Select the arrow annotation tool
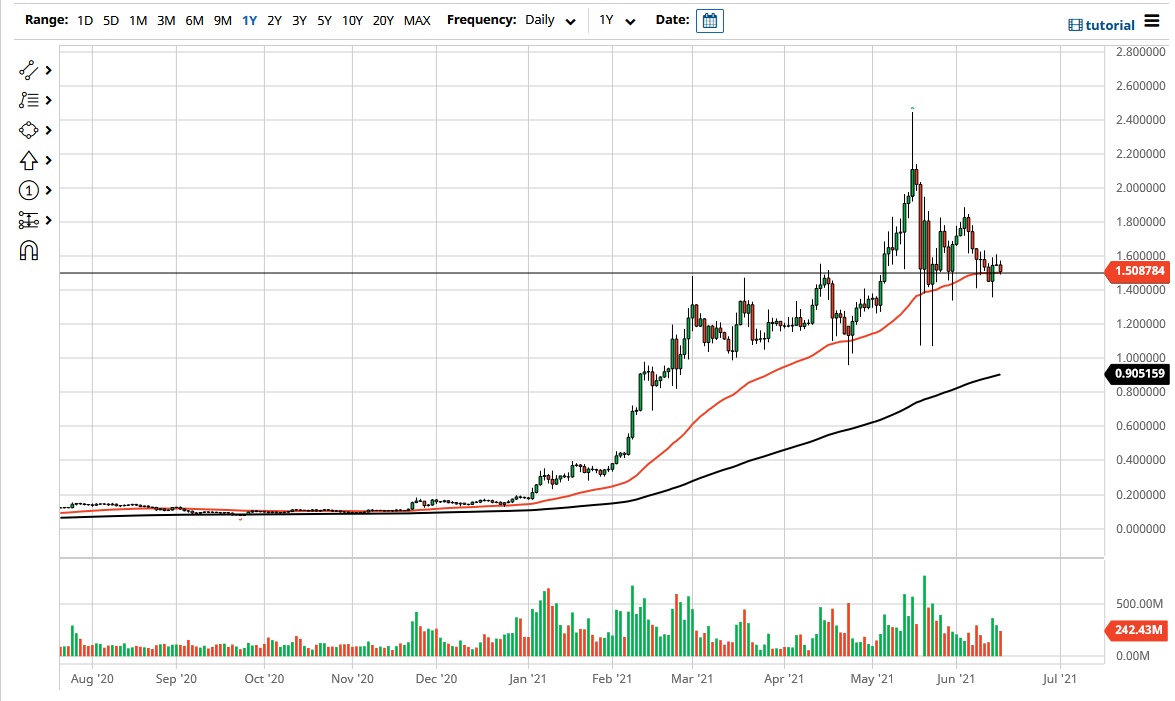This screenshot has height=701, width=1175. tap(27, 160)
